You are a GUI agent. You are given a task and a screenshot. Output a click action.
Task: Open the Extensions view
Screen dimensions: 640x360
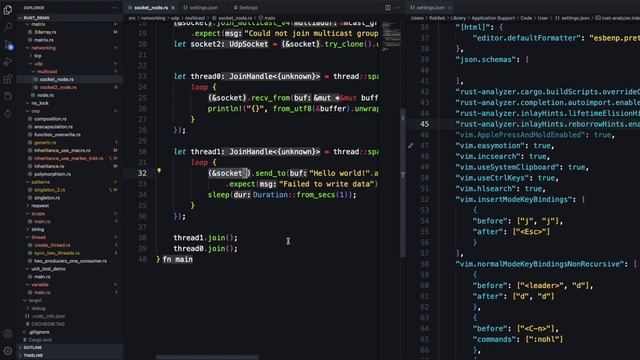point(8,79)
